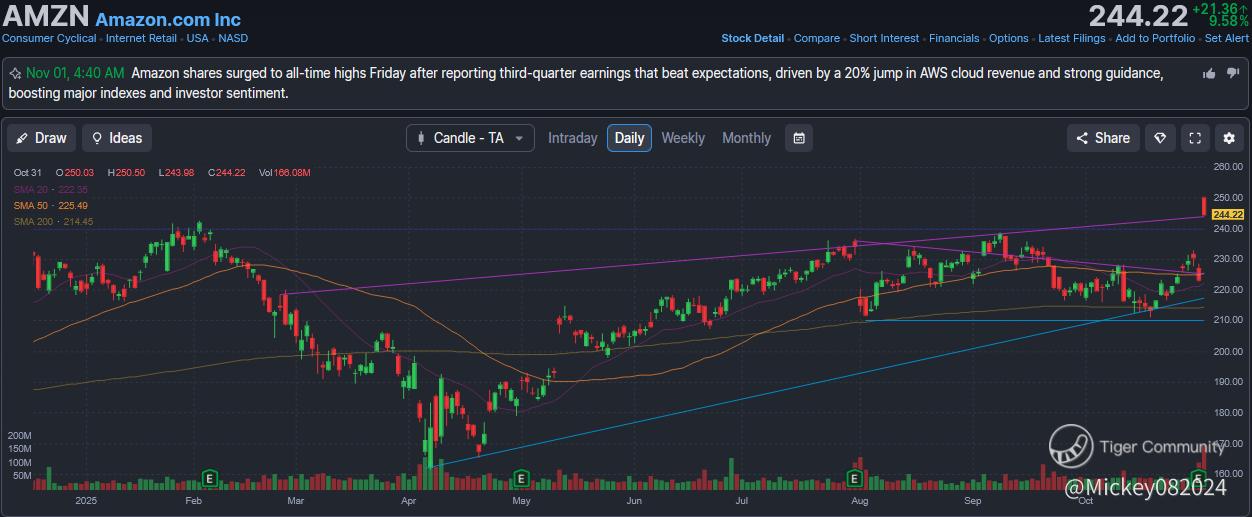Open the calendar date range icon
Viewport: 1252px width, 517px height.
tap(799, 138)
